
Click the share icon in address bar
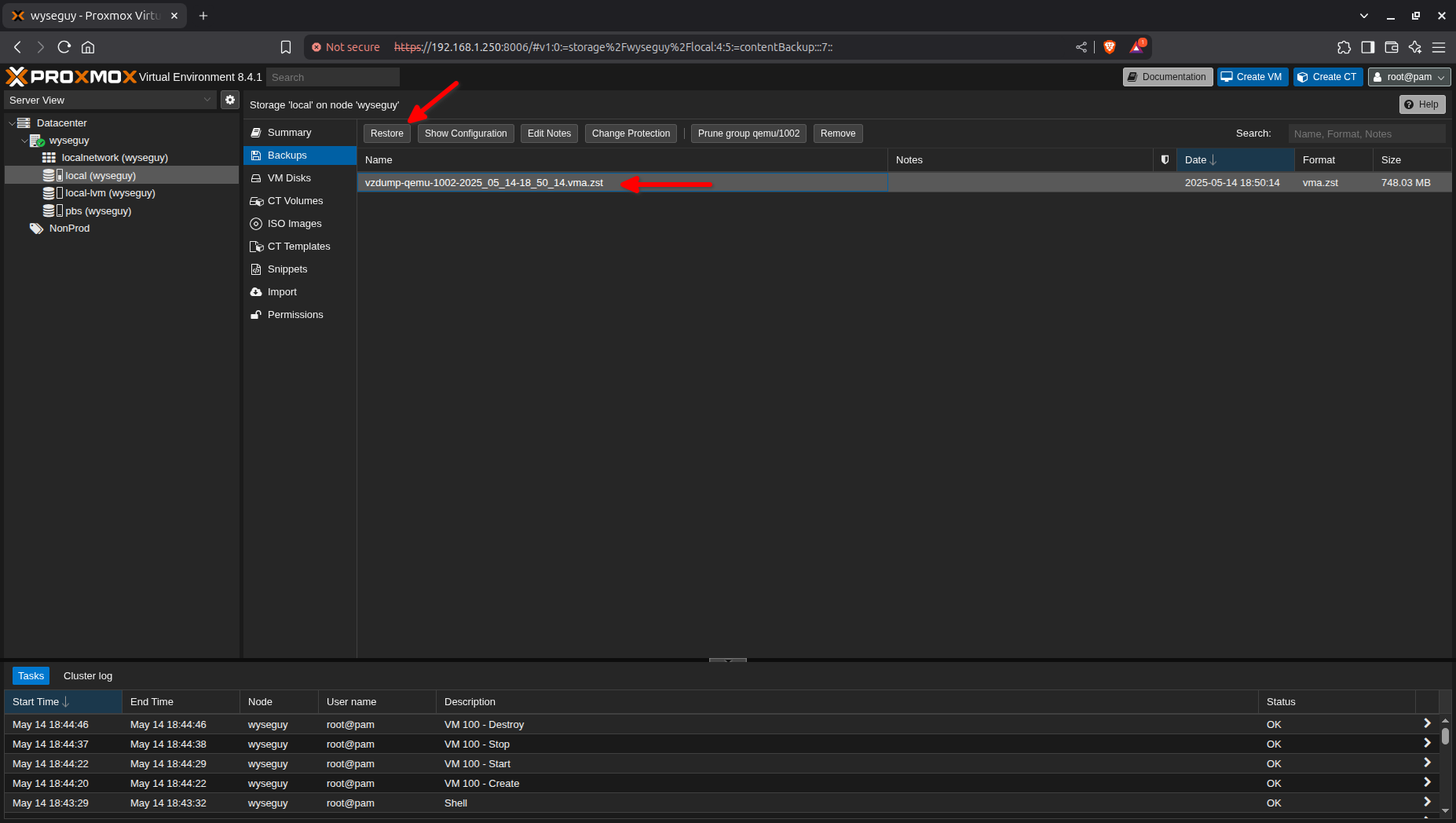point(1081,47)
